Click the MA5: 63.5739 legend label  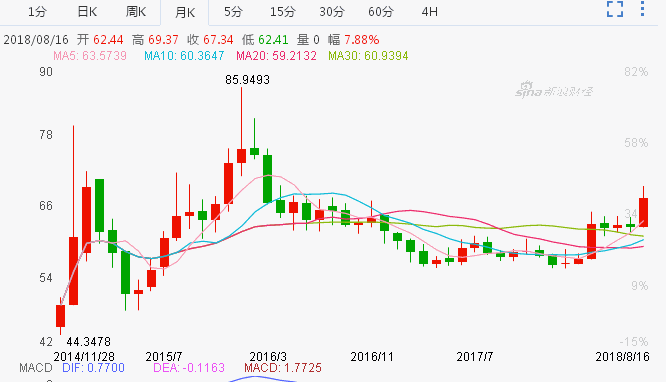90,56
